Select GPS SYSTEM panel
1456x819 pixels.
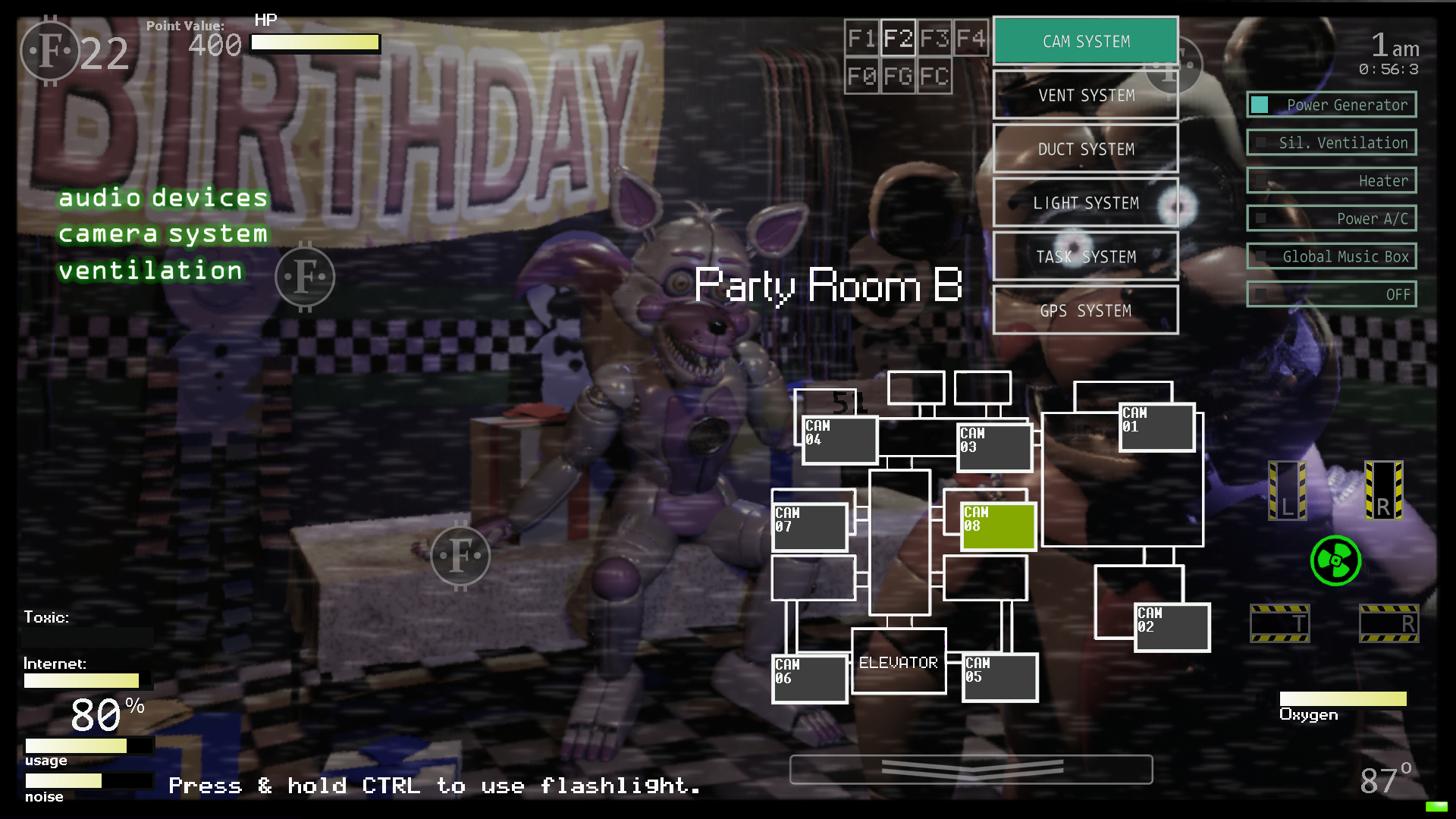pos(1085,311)
